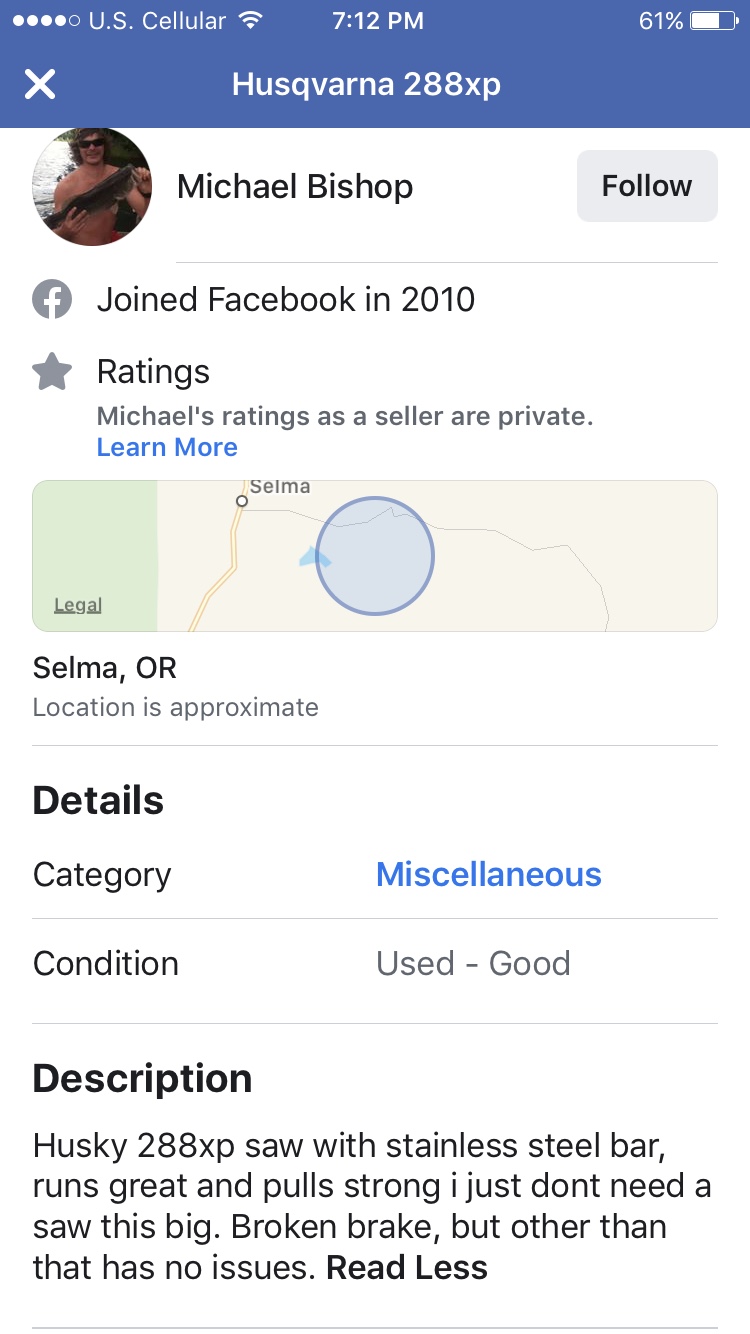The height and width of the screenshot is (1334, 750).
Task: Tap the Used - Good condition value
Action: click(473, 963)
